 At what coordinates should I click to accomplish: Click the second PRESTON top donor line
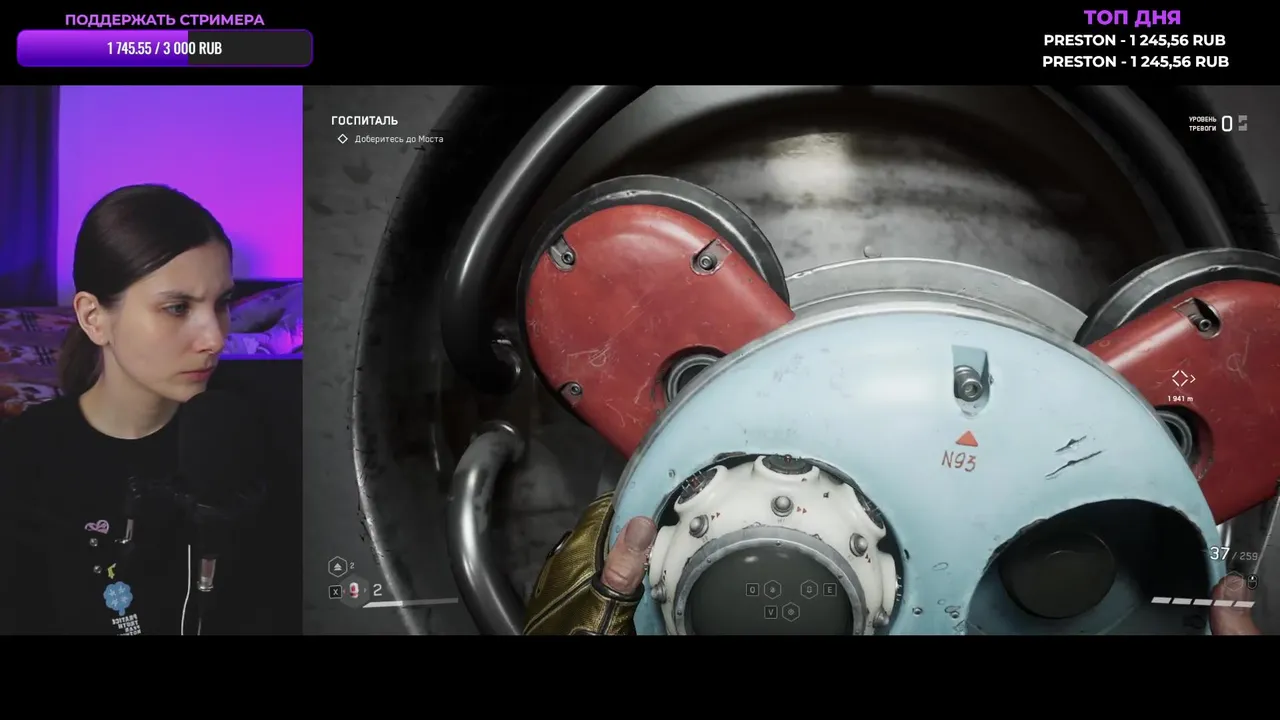pos(1135,61)
